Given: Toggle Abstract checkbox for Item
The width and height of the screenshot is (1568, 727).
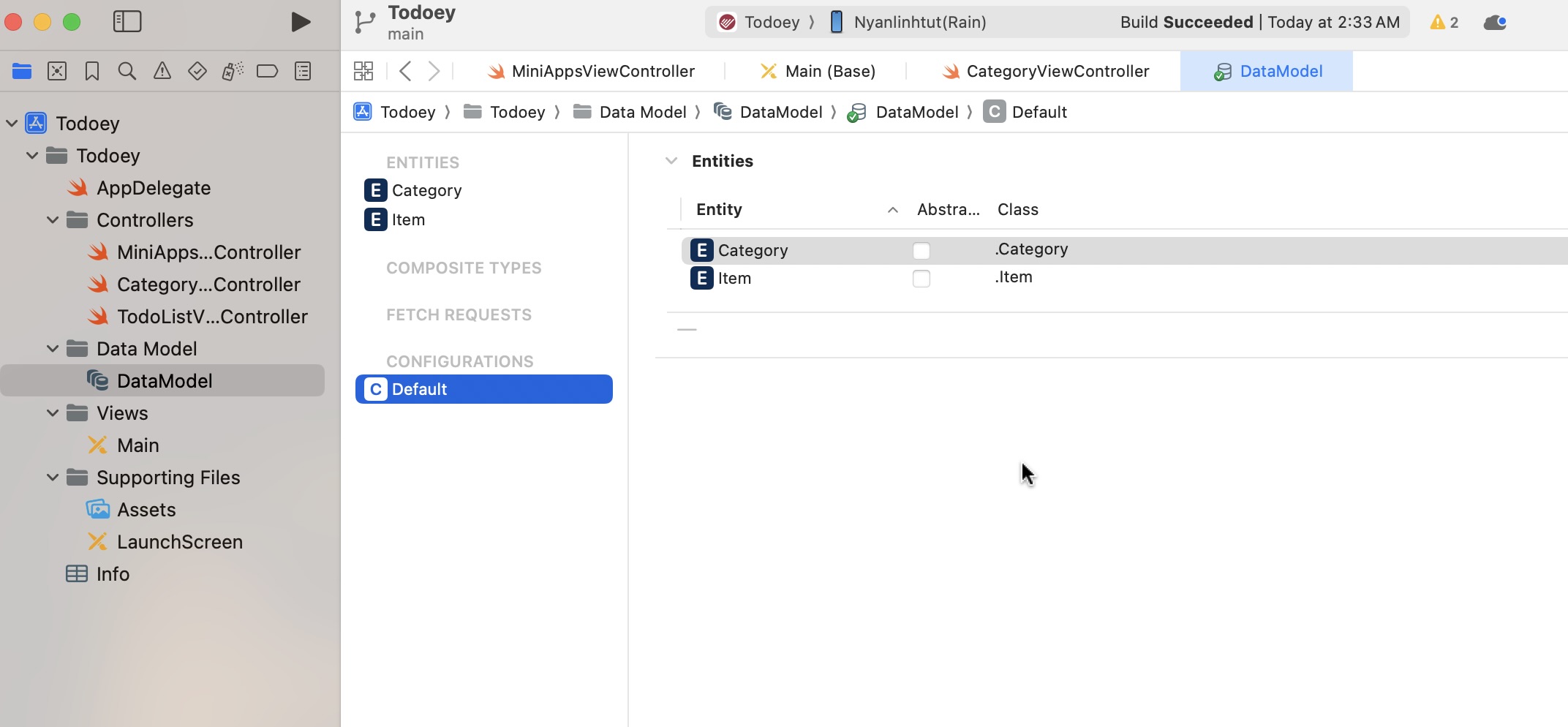Looking at the screenshot, I should tap(921, 279).
